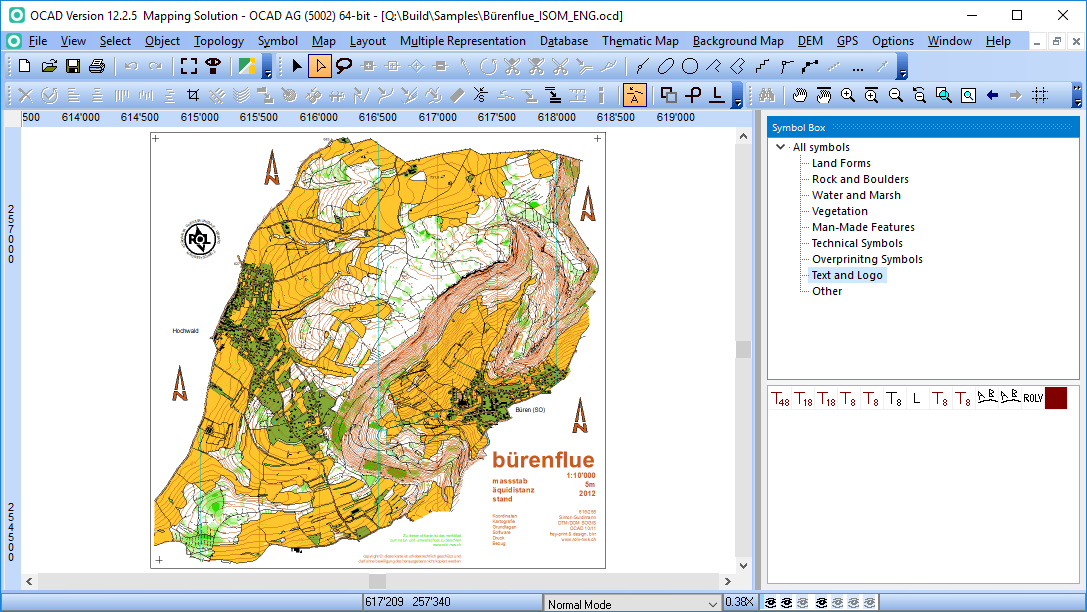Click the save file icon

73,67
